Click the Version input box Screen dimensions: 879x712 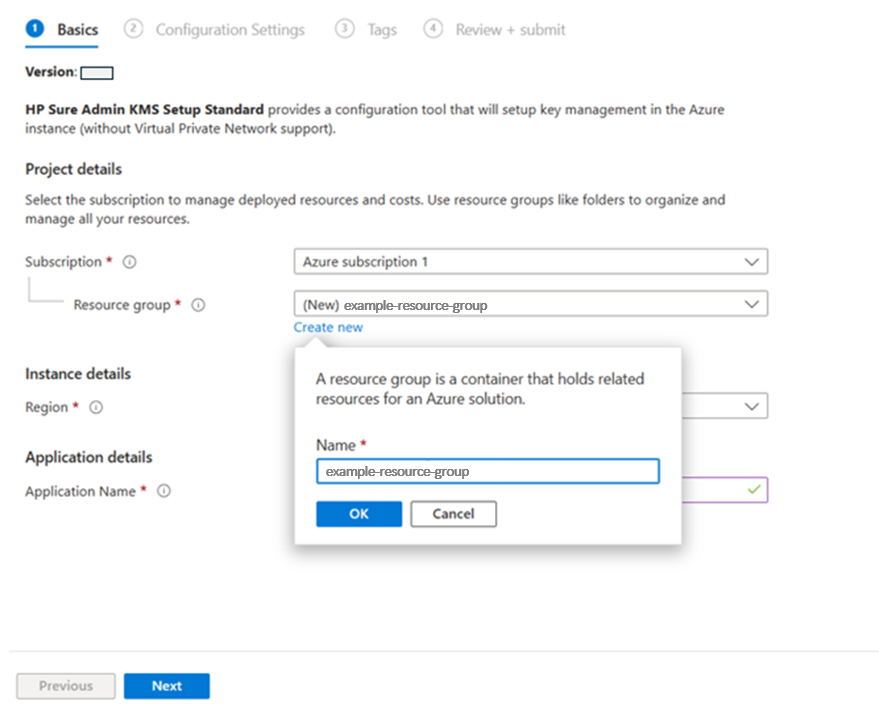(x=96, y=72)
